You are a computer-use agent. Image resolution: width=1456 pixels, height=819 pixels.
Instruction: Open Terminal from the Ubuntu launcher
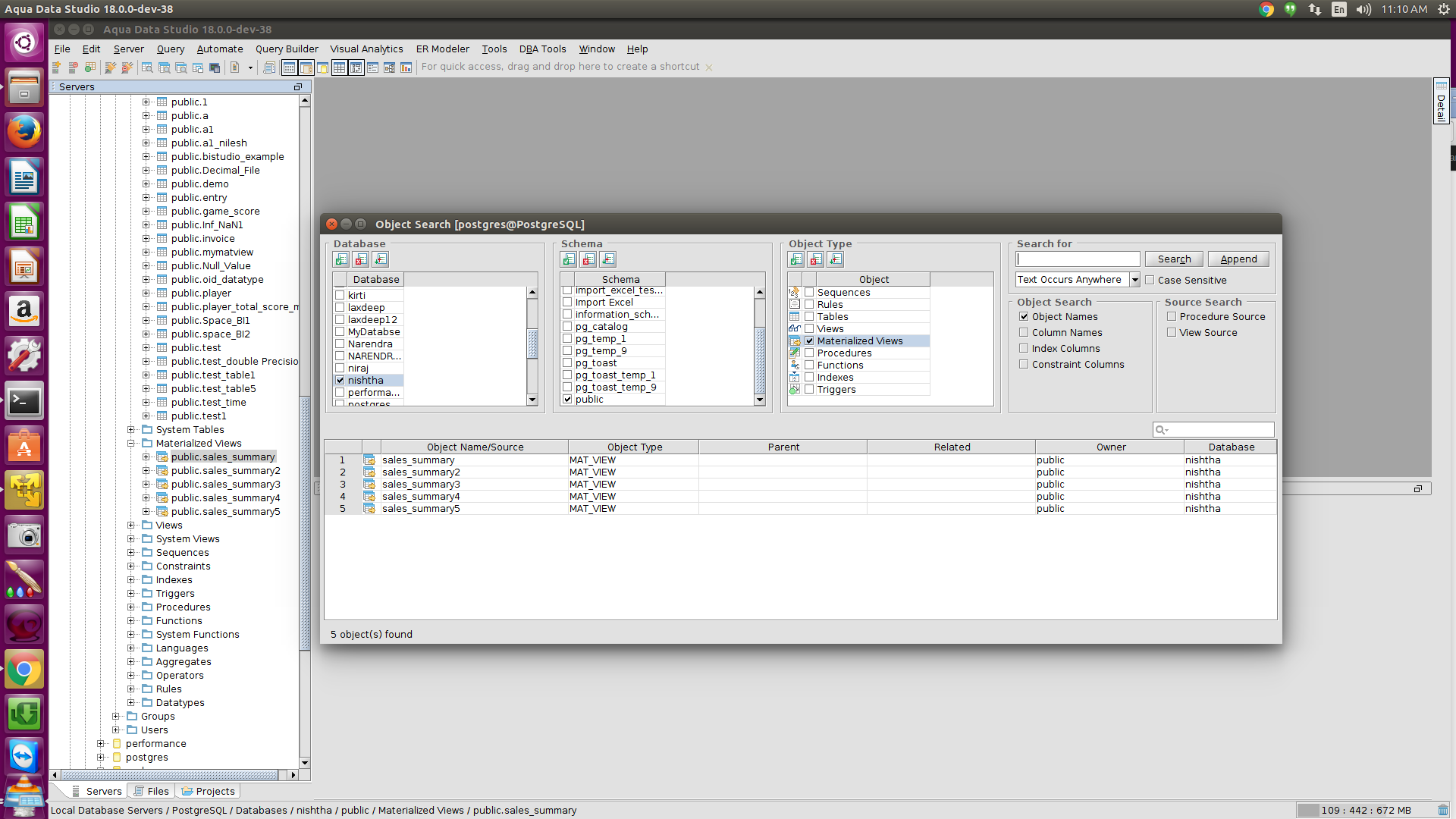click(x=24, y=401)
